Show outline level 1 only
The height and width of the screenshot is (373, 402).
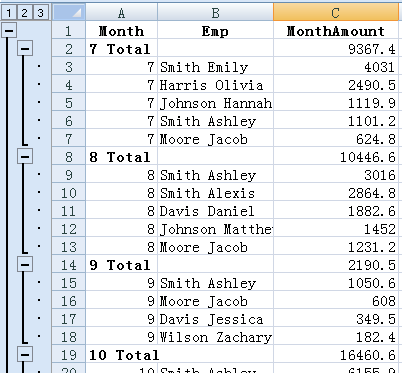pyautogui.click(x=9, y=13)
